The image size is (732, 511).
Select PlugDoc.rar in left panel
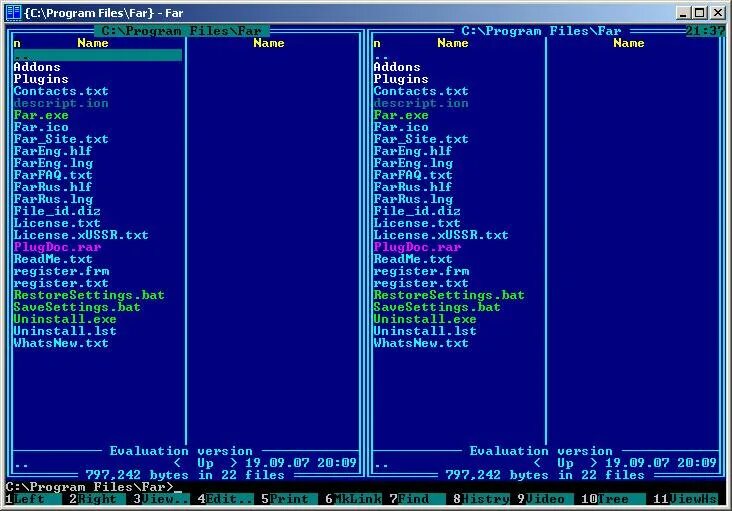coord(57,247)
